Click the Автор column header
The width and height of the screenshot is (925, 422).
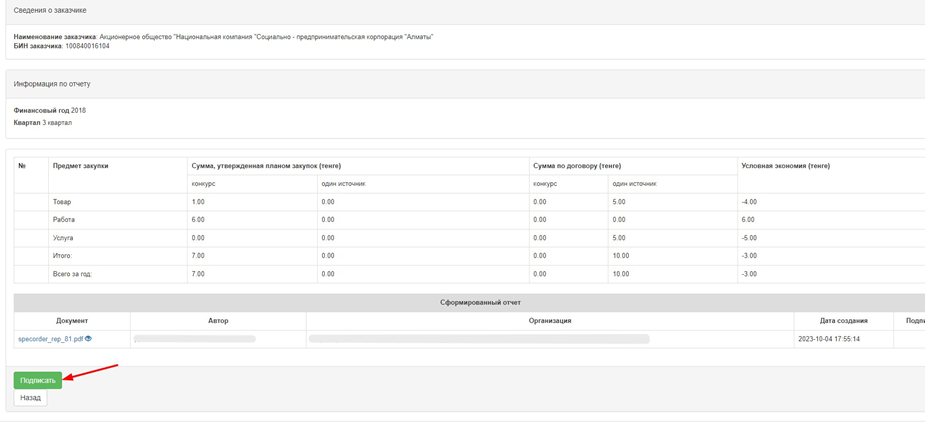pyautogui.click(x=218, y=321)
